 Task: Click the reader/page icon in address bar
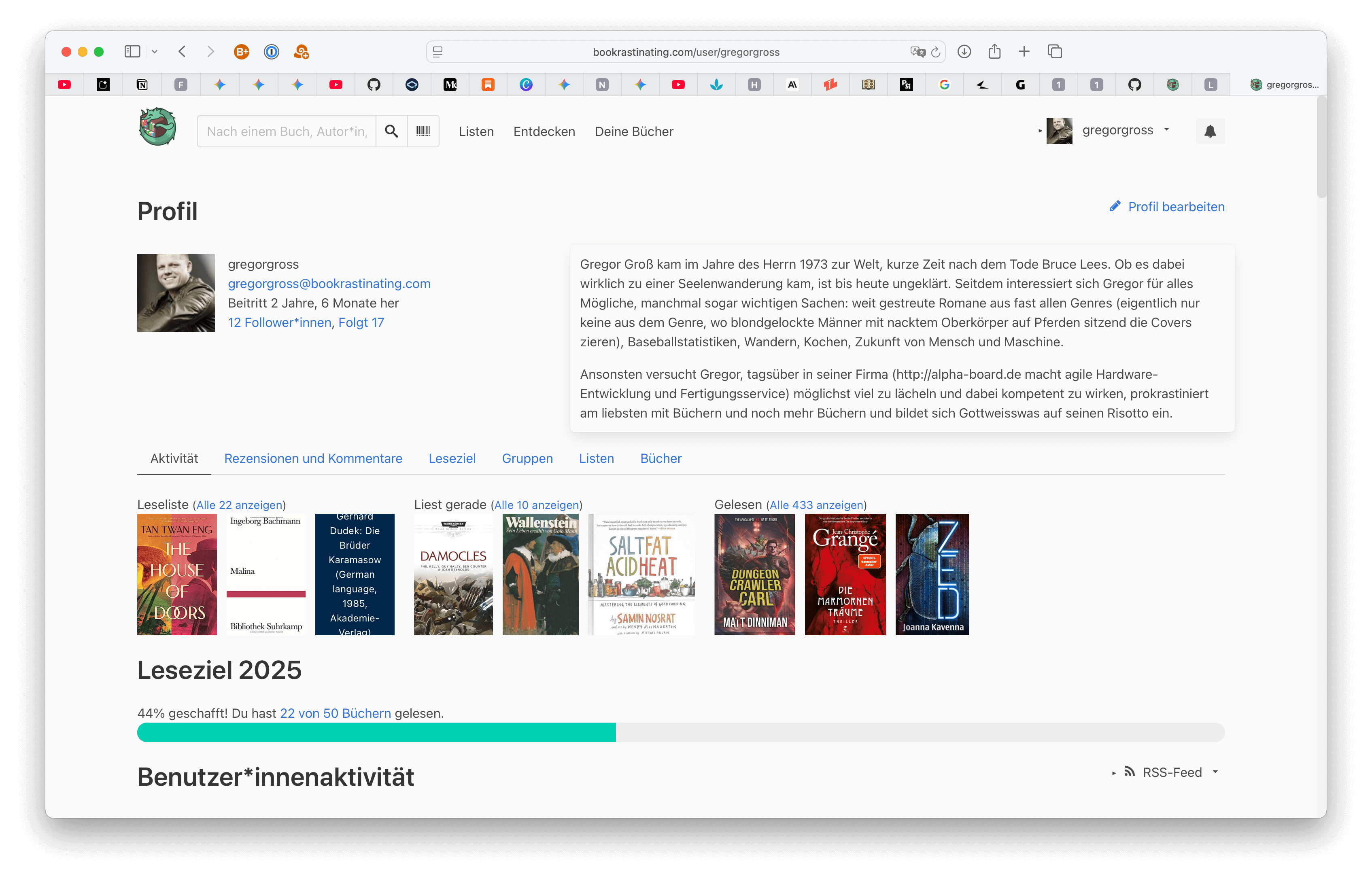click(x=438, y=52)
